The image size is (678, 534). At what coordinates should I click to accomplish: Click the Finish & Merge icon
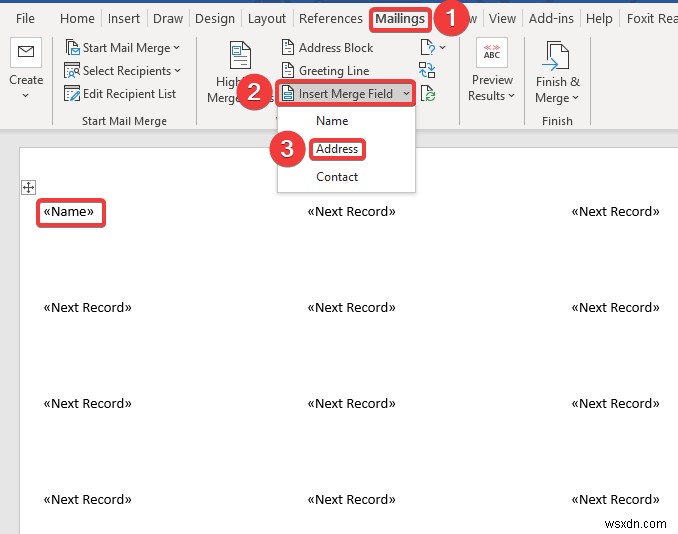[x=557, y=55]
